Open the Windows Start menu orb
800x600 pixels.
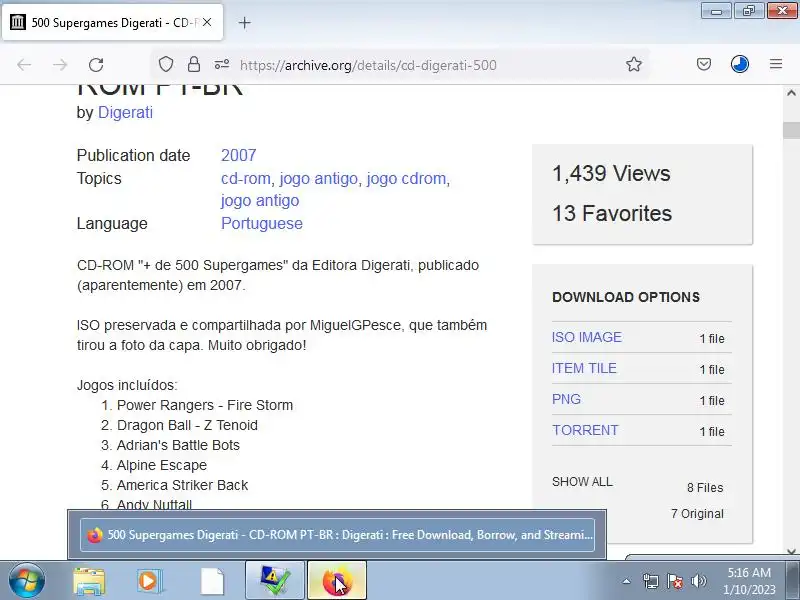tap(26, 581)
